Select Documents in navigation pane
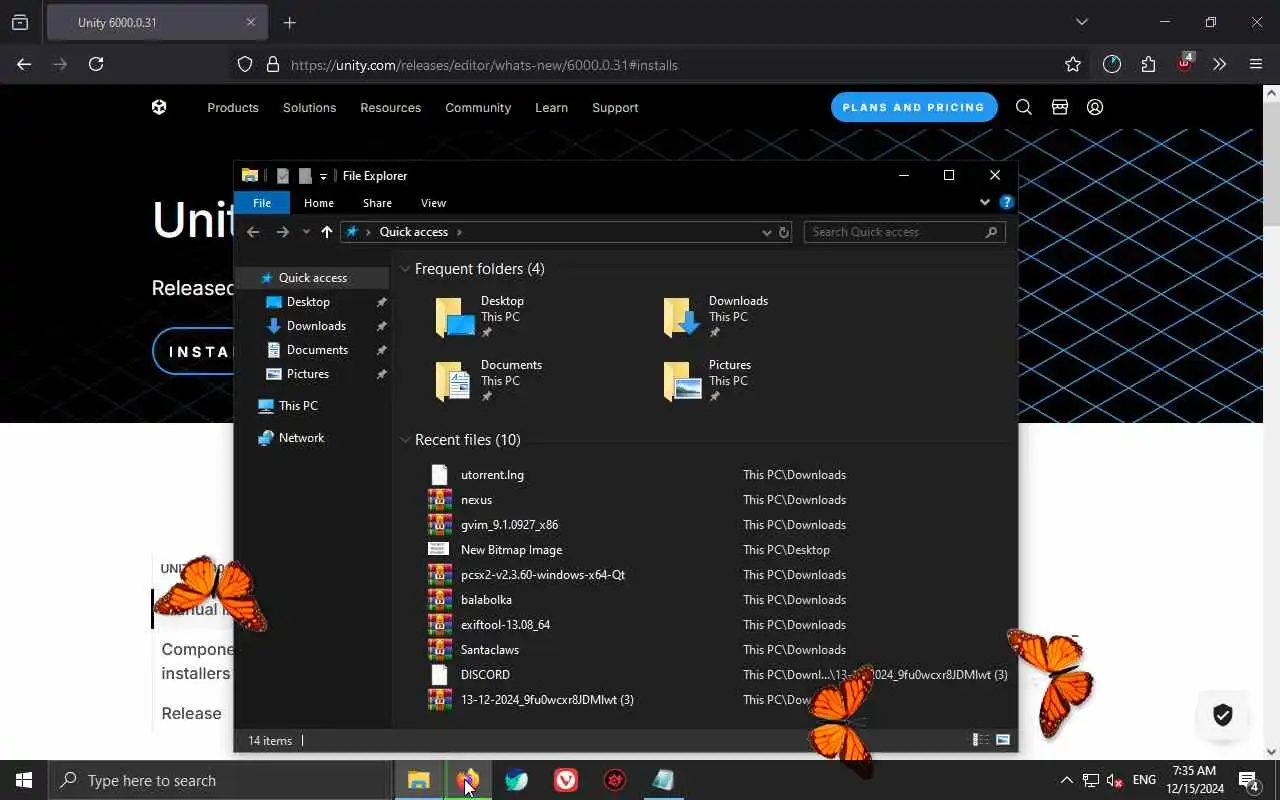Screen dimensions: 1280x800 pyautogui.click(x=317, y=350)
